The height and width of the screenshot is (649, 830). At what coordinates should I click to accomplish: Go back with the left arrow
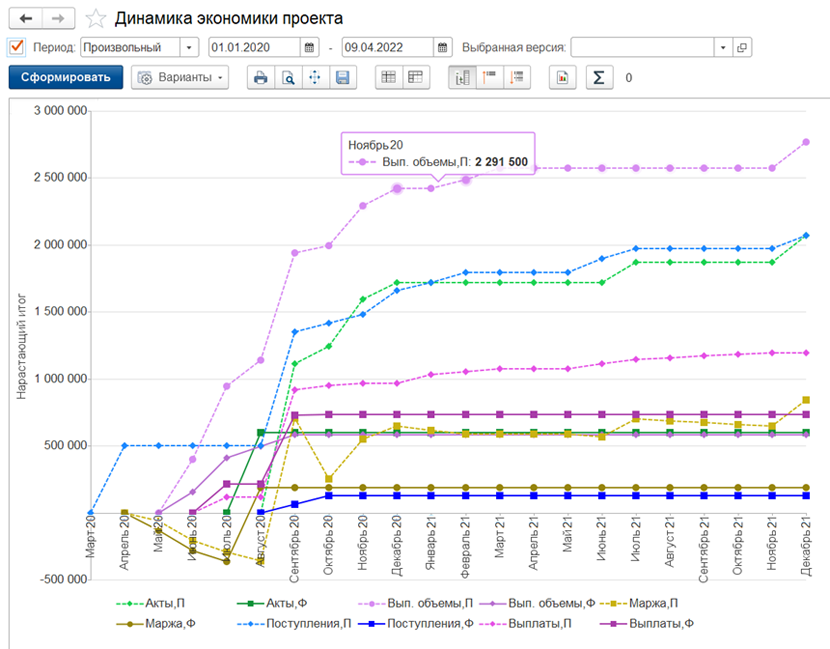tap(25, 19)
